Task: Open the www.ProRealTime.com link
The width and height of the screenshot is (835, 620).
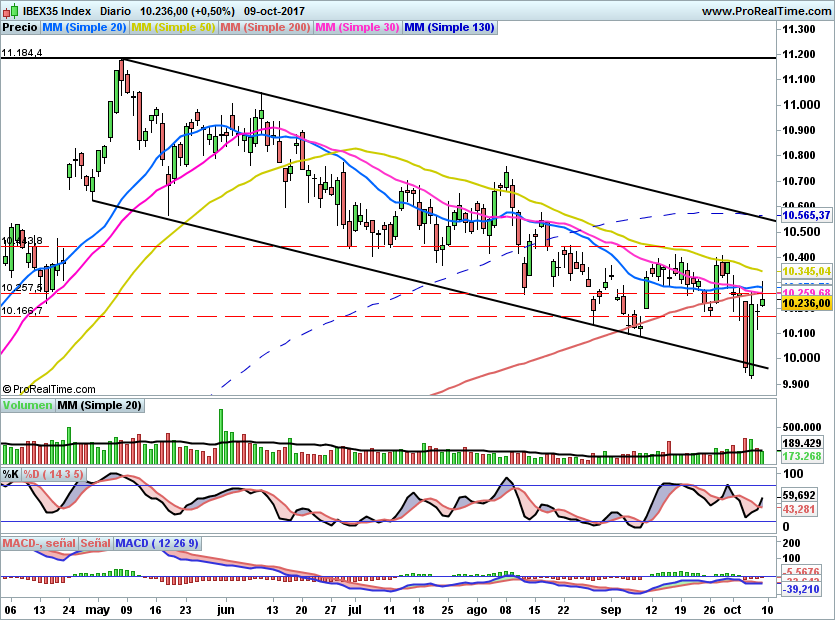Action: pos(766,11)
